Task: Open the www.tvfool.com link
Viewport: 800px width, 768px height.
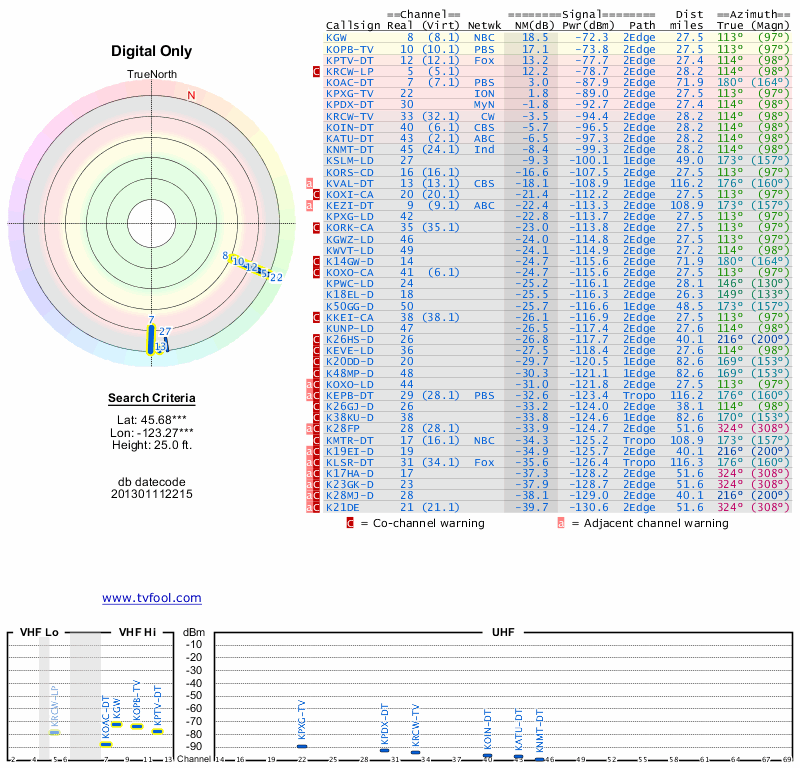Action: (151, 598)
